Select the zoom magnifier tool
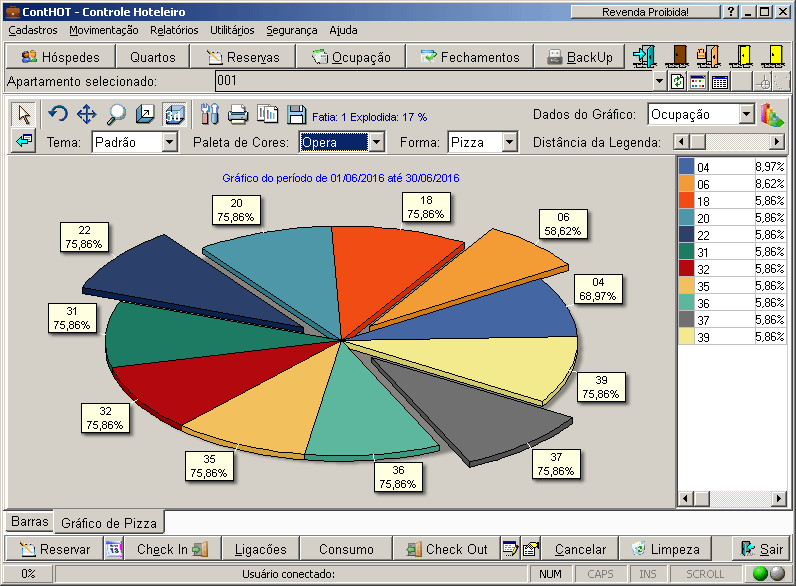This screenshot has width=796, height=586. pos(116,114)
